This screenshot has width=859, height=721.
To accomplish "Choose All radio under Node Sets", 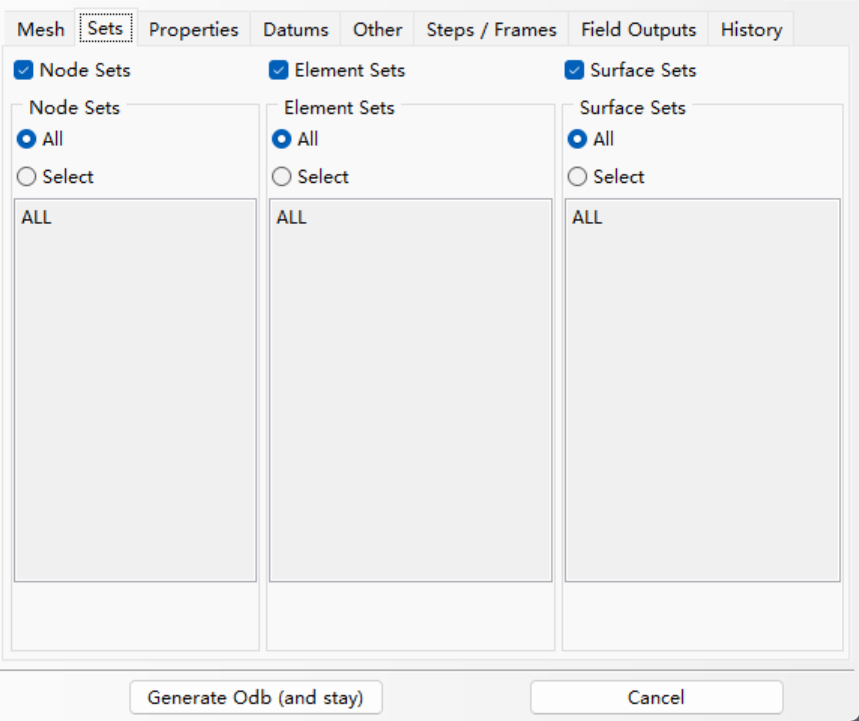I will point(27,140).
